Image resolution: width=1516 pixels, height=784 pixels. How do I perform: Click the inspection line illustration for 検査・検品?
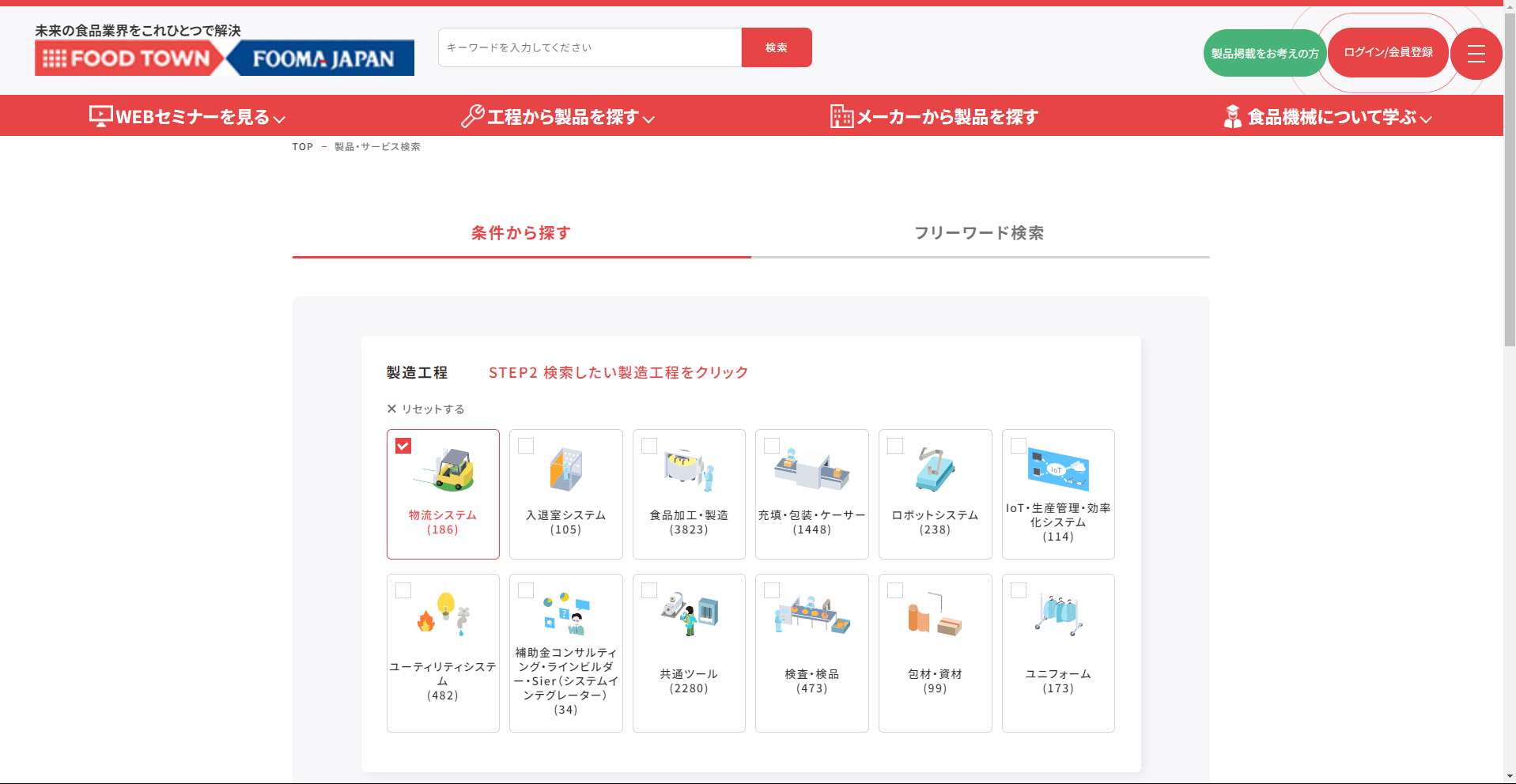(812, 614)
